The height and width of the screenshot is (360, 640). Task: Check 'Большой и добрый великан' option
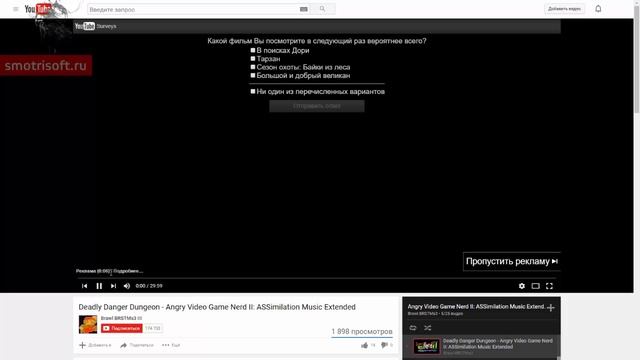pyautogui.click(x=253, y=76)
